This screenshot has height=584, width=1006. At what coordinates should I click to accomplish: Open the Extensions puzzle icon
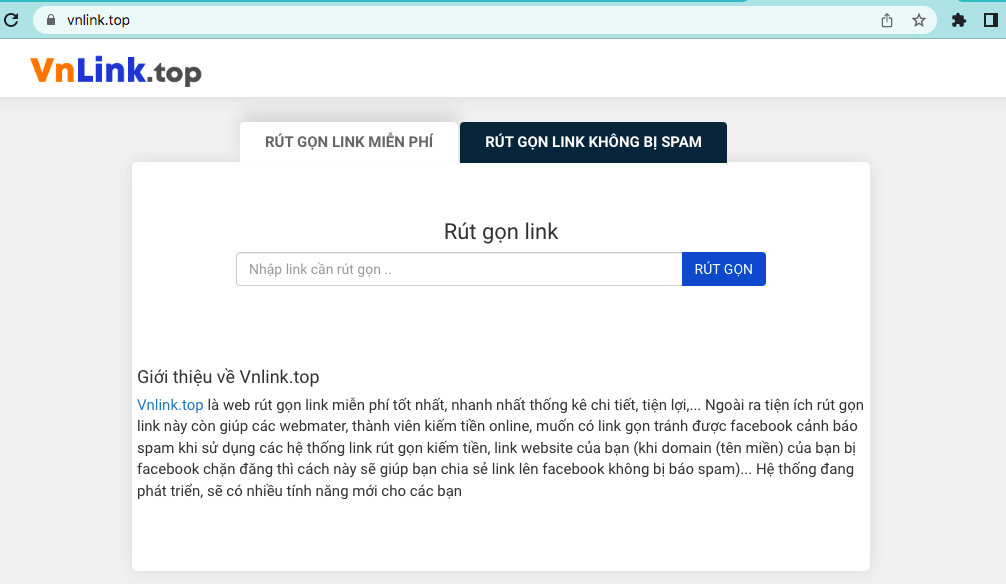click(959, 20)
